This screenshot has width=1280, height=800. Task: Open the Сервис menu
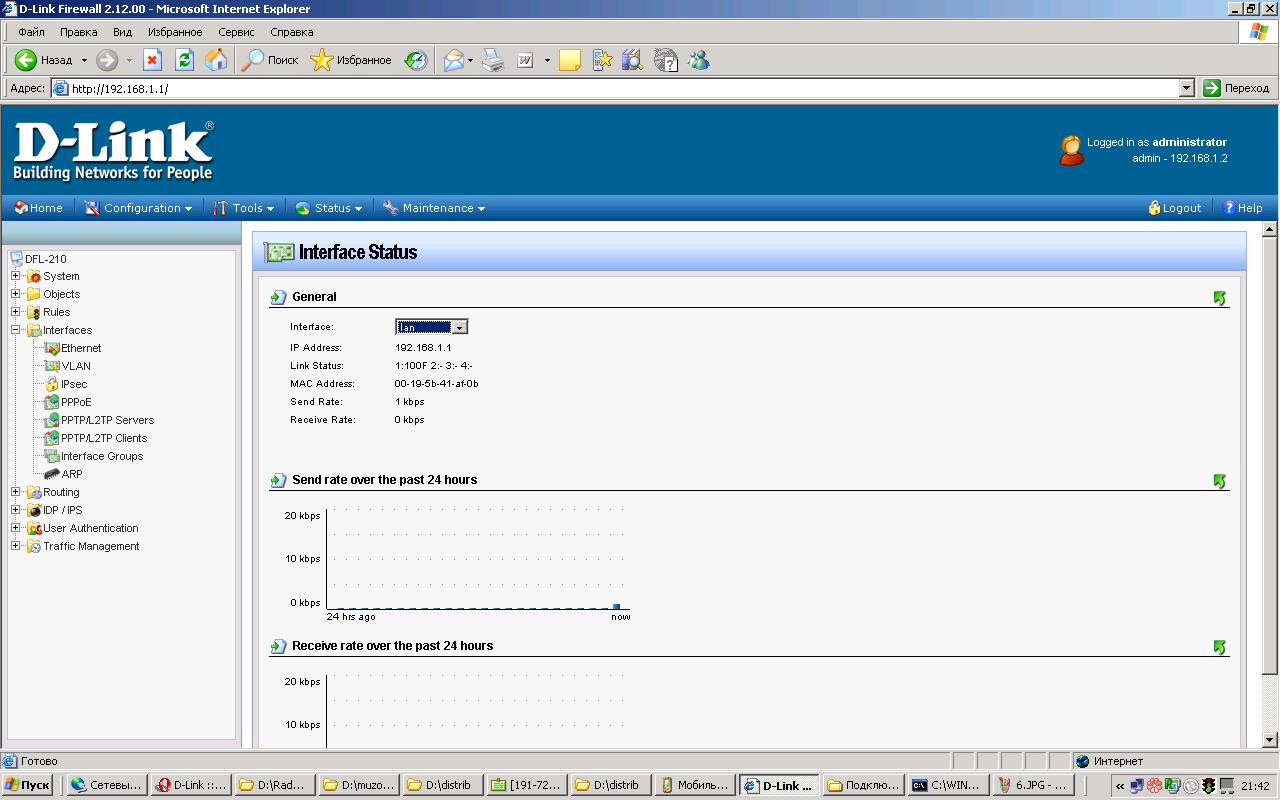pyautogui.click(x=236, y=32)
